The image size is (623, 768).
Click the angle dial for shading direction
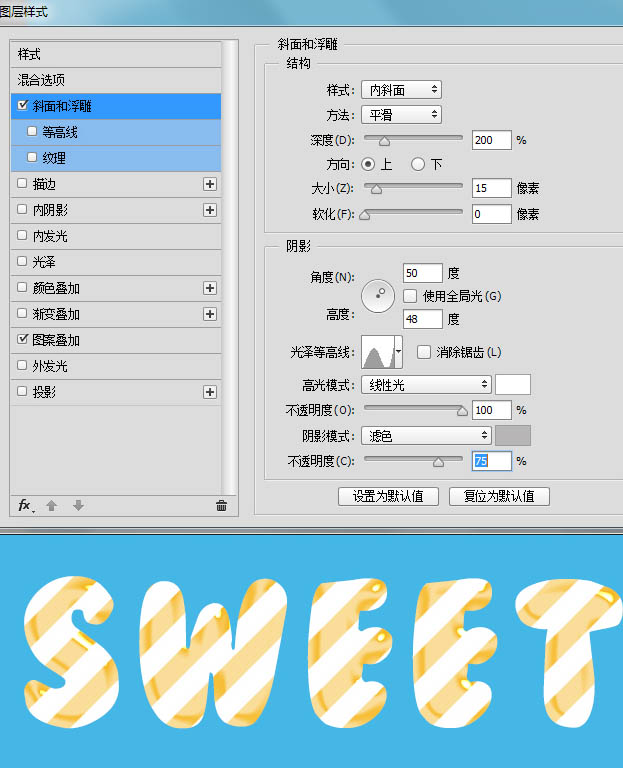click(x=378, y=296)
